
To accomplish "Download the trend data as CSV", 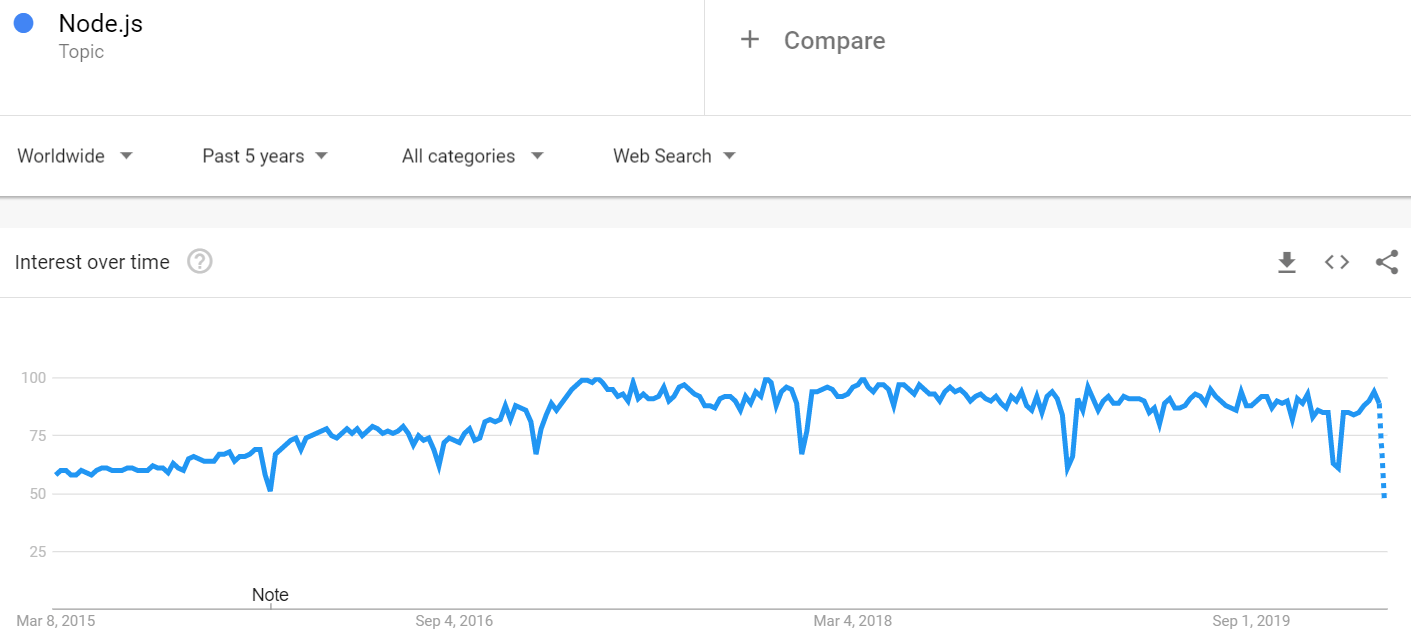I will click(x=1286, y=262).
